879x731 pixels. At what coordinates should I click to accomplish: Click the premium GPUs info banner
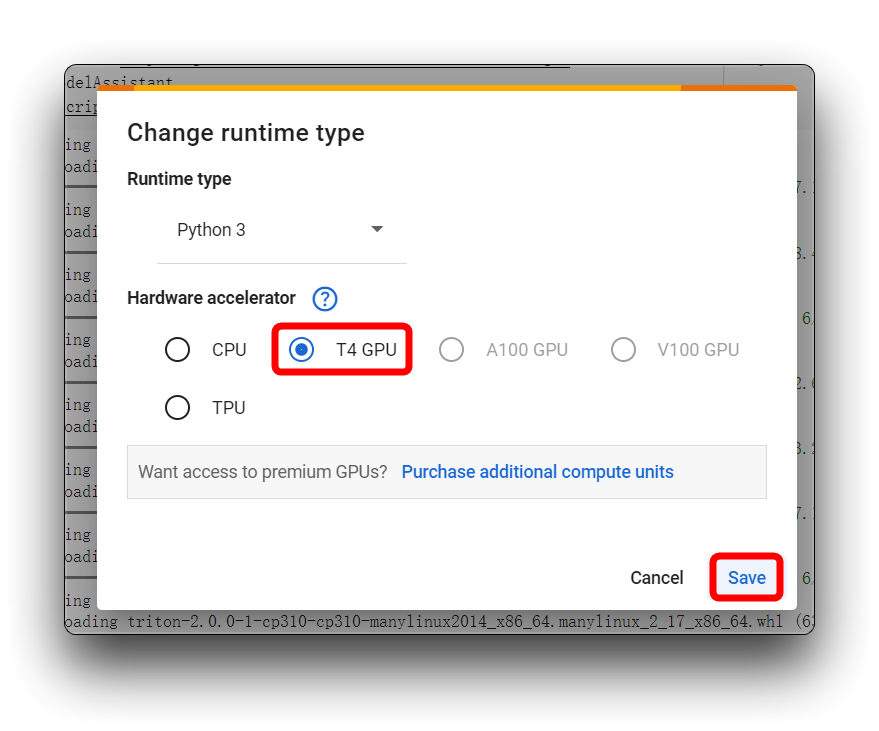coord(447,472)
